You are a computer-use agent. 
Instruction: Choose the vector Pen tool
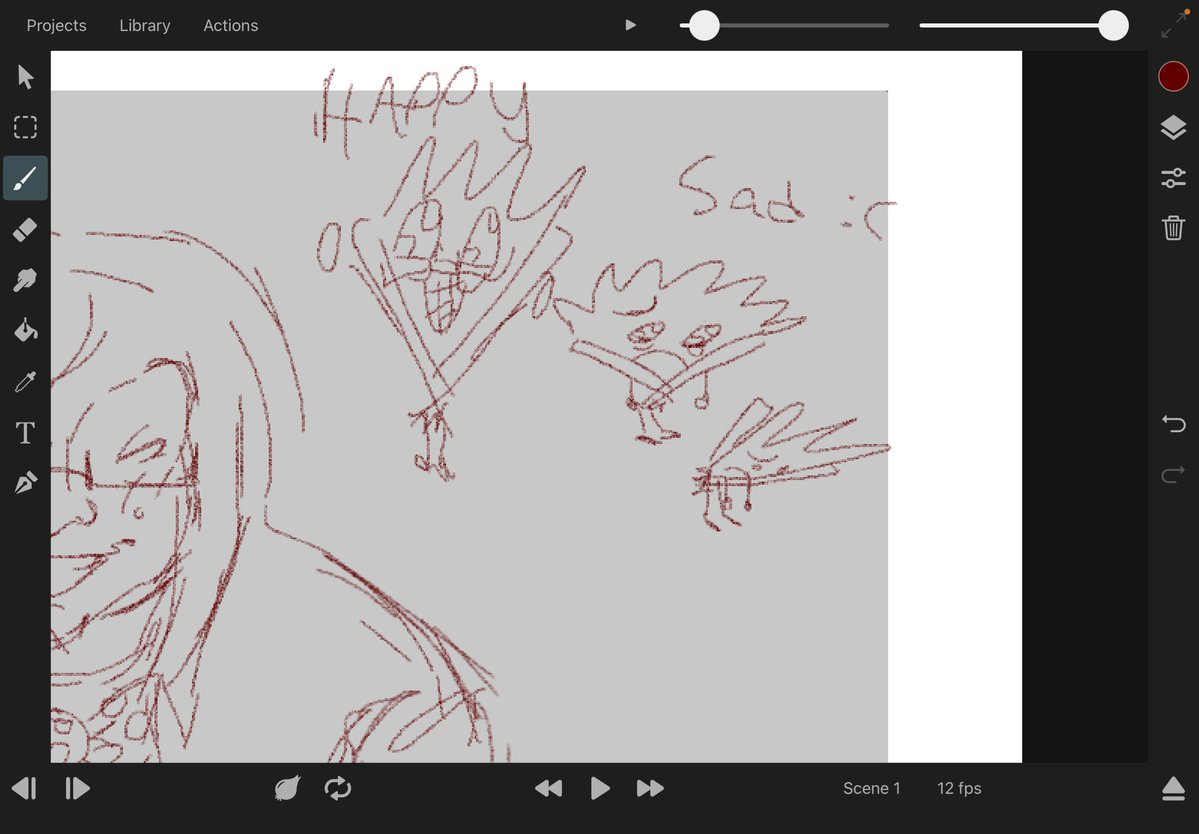point(25,483)
